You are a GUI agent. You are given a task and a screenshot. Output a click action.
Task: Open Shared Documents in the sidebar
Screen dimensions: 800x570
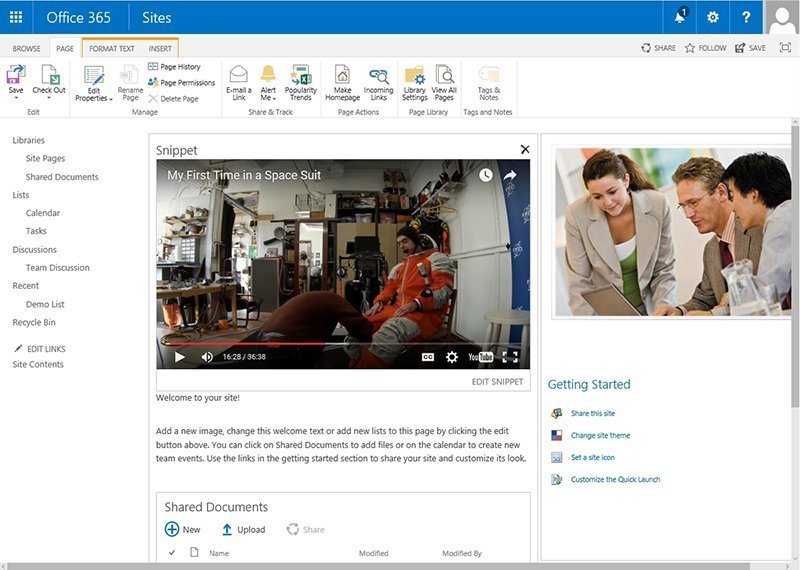pos(62,177)
